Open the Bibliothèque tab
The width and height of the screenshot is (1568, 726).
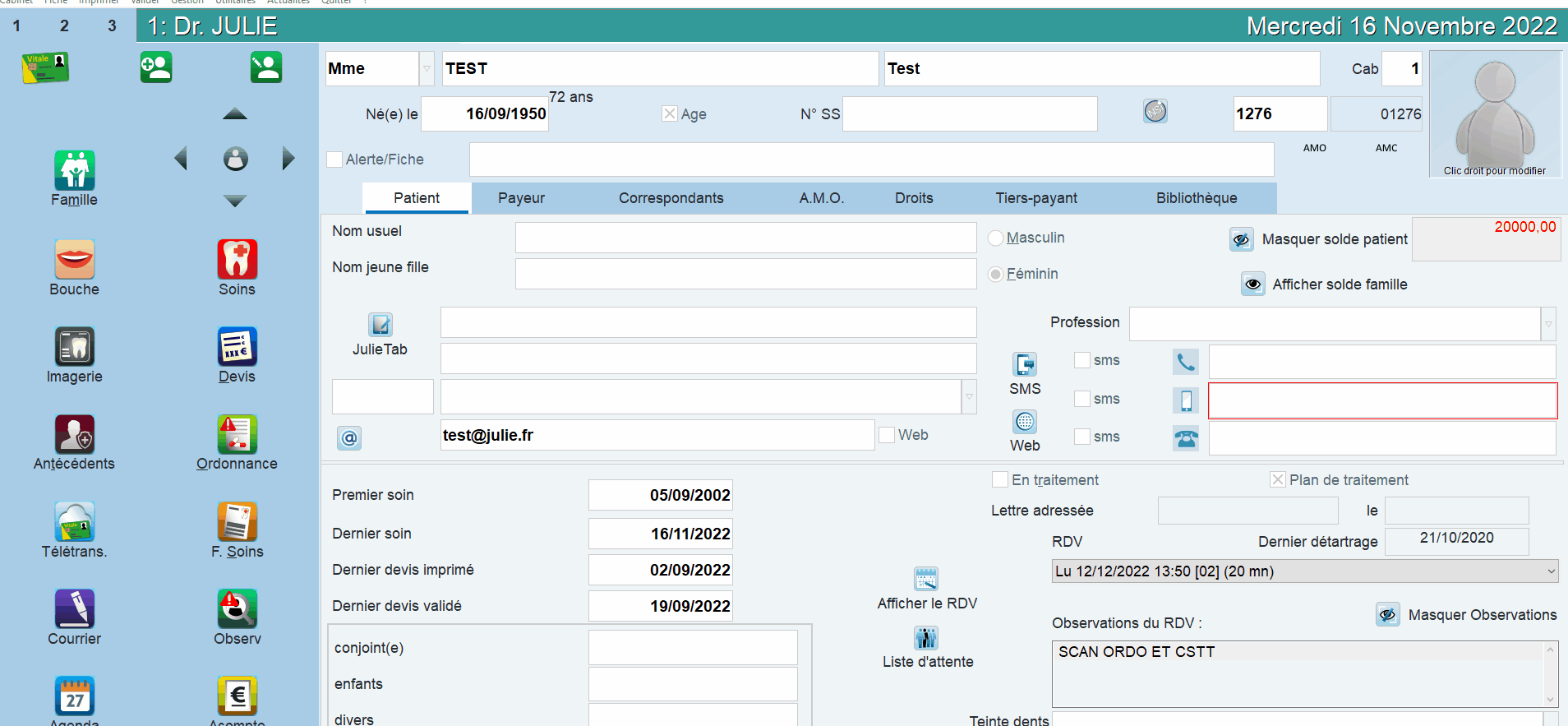point(1197,198)
